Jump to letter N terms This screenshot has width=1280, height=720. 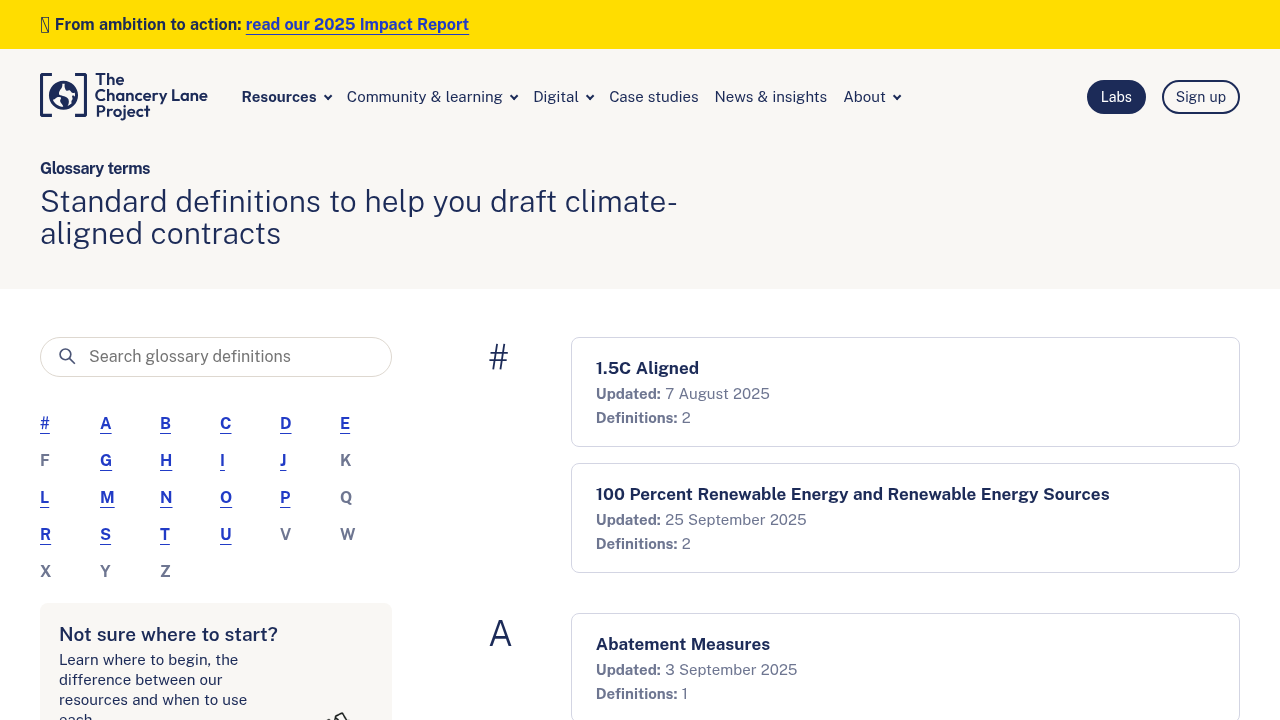(x=166, y=498)
